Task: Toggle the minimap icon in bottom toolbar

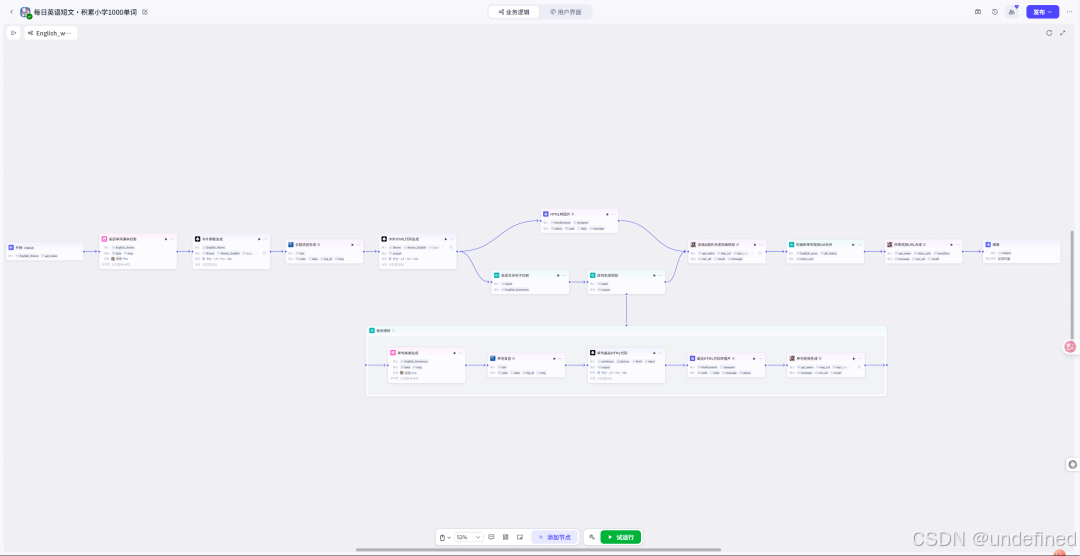Action: 520,537
